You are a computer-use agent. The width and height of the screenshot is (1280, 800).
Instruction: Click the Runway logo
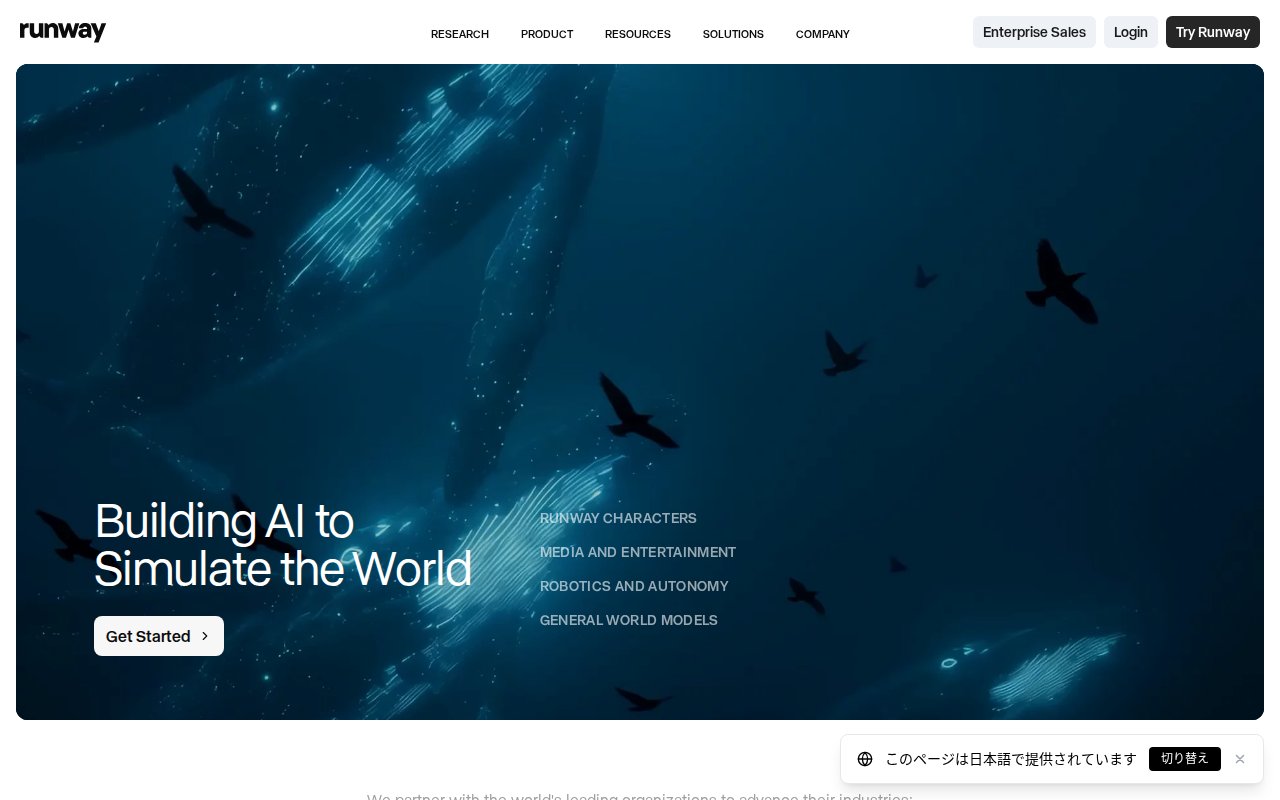[63, 32]
